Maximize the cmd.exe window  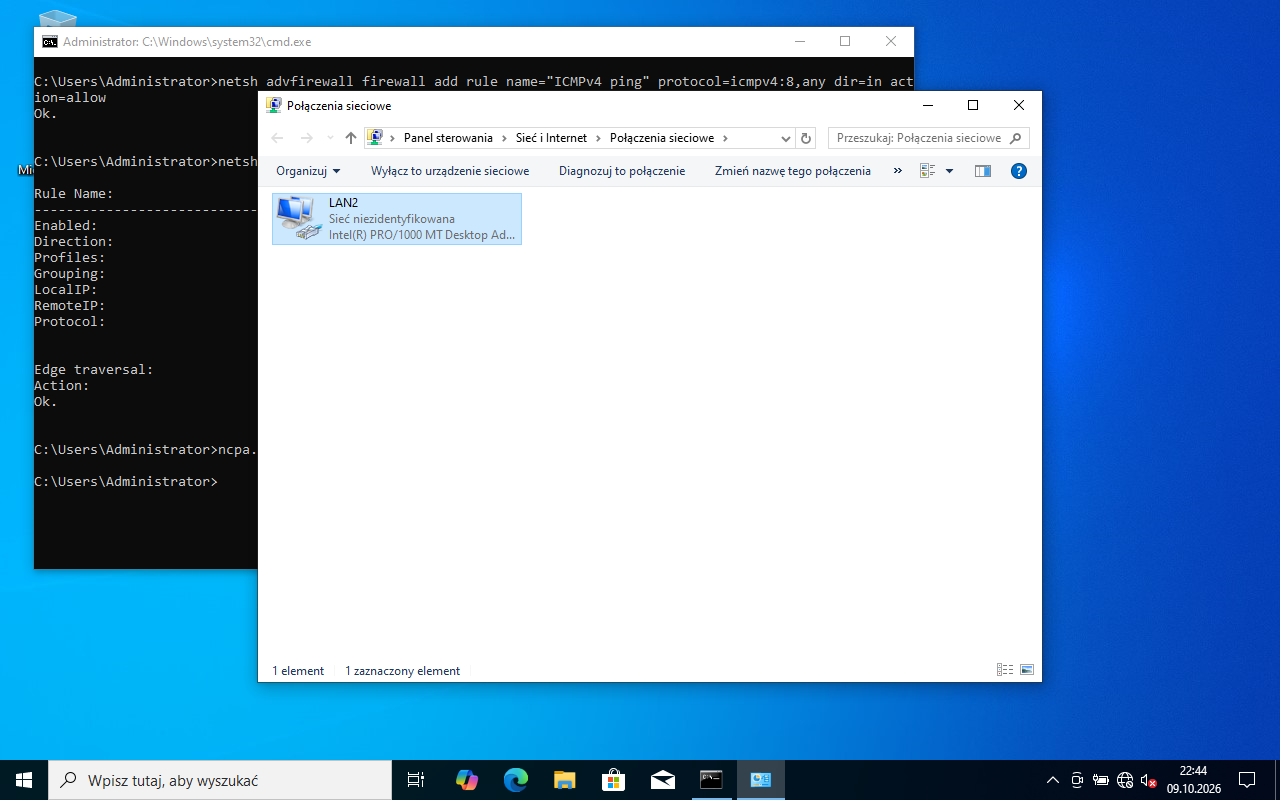845,42
